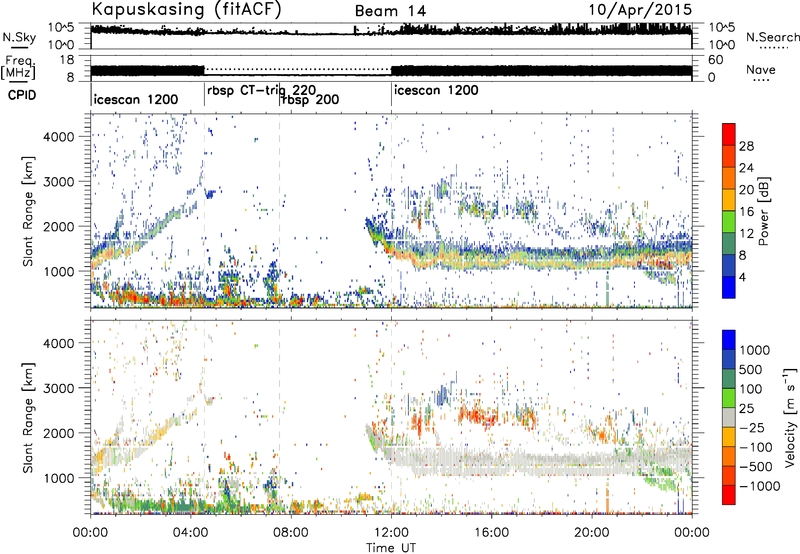Screen dimensions: 800x554
Task: Click the '500' velocity colorbar tick
Action: coord(751,369)
